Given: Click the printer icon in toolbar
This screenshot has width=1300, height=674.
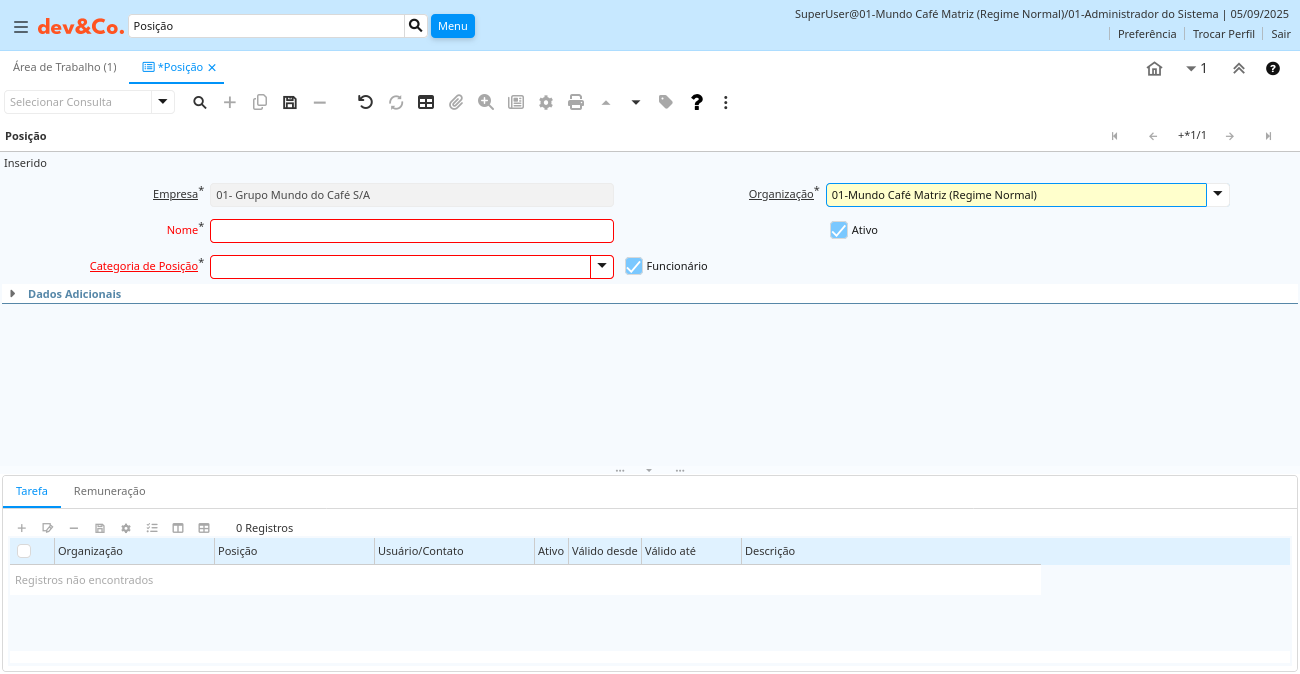Looking at the screenshot, I should click(x=576, y=102).
